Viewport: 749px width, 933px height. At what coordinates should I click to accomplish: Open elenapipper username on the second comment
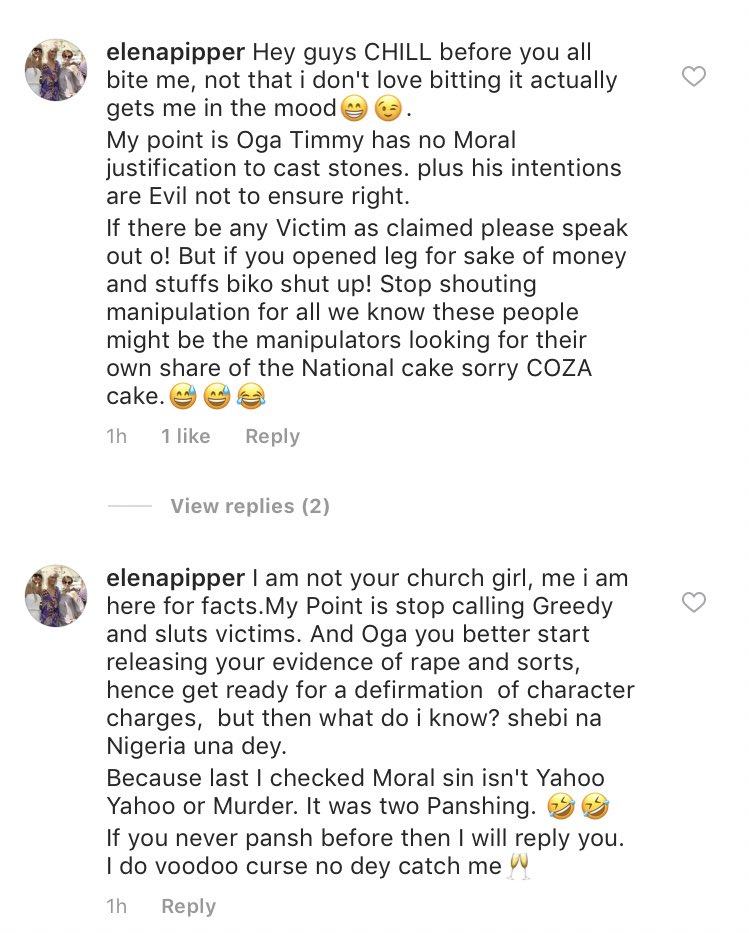pos(175,578)
